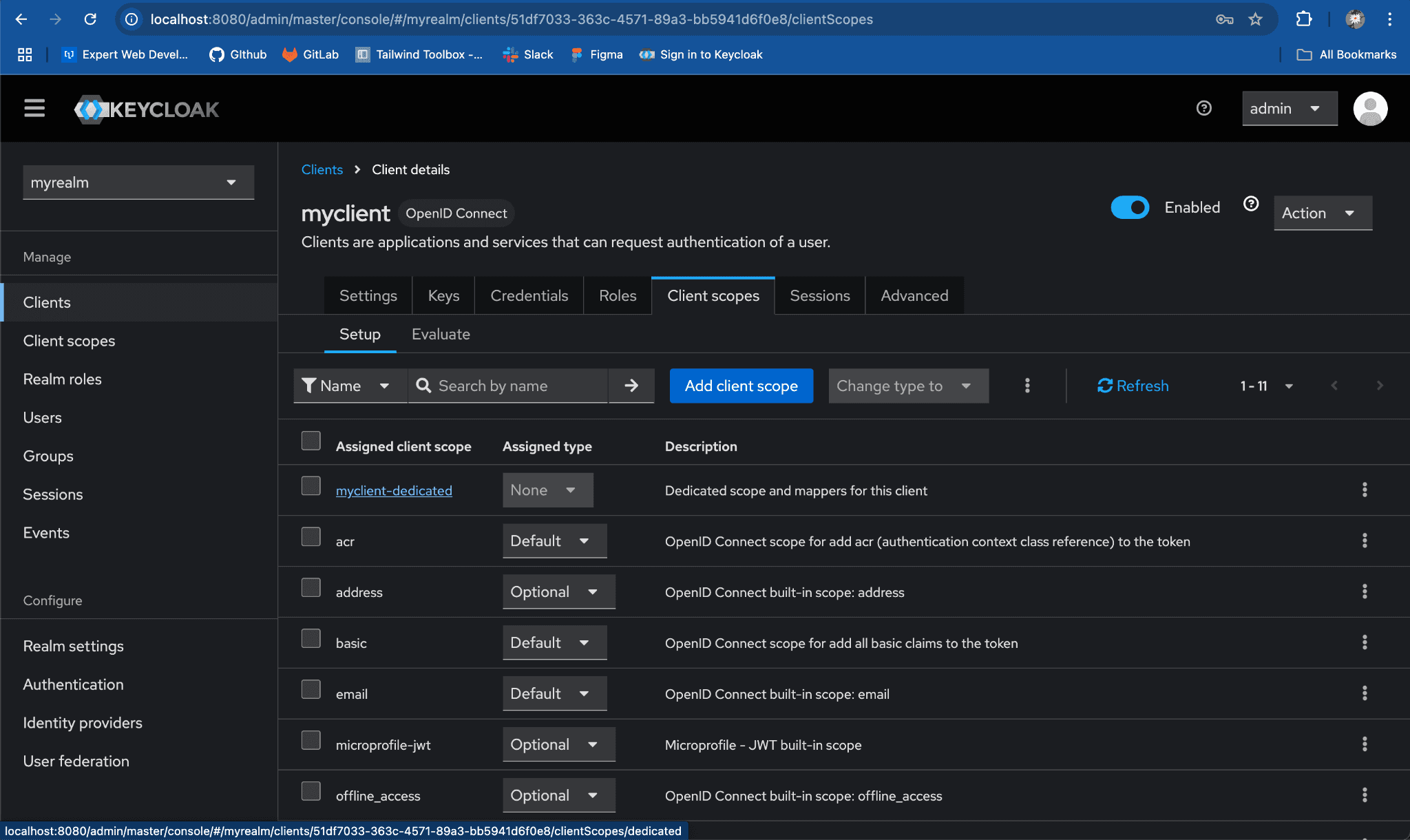
Task: Check the address scope row checkbox
Action: pyautogui.click(x=311, y=588)
